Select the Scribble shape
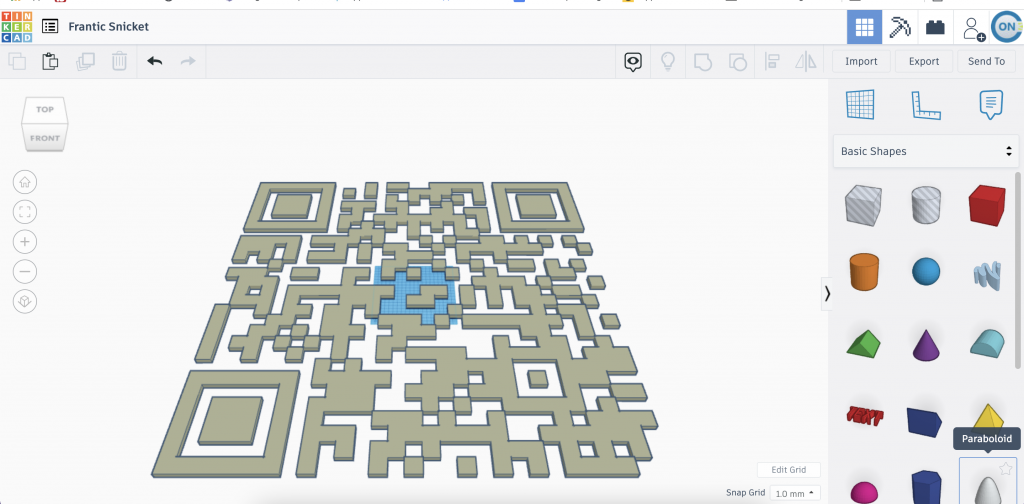 [x=987, y=275]
